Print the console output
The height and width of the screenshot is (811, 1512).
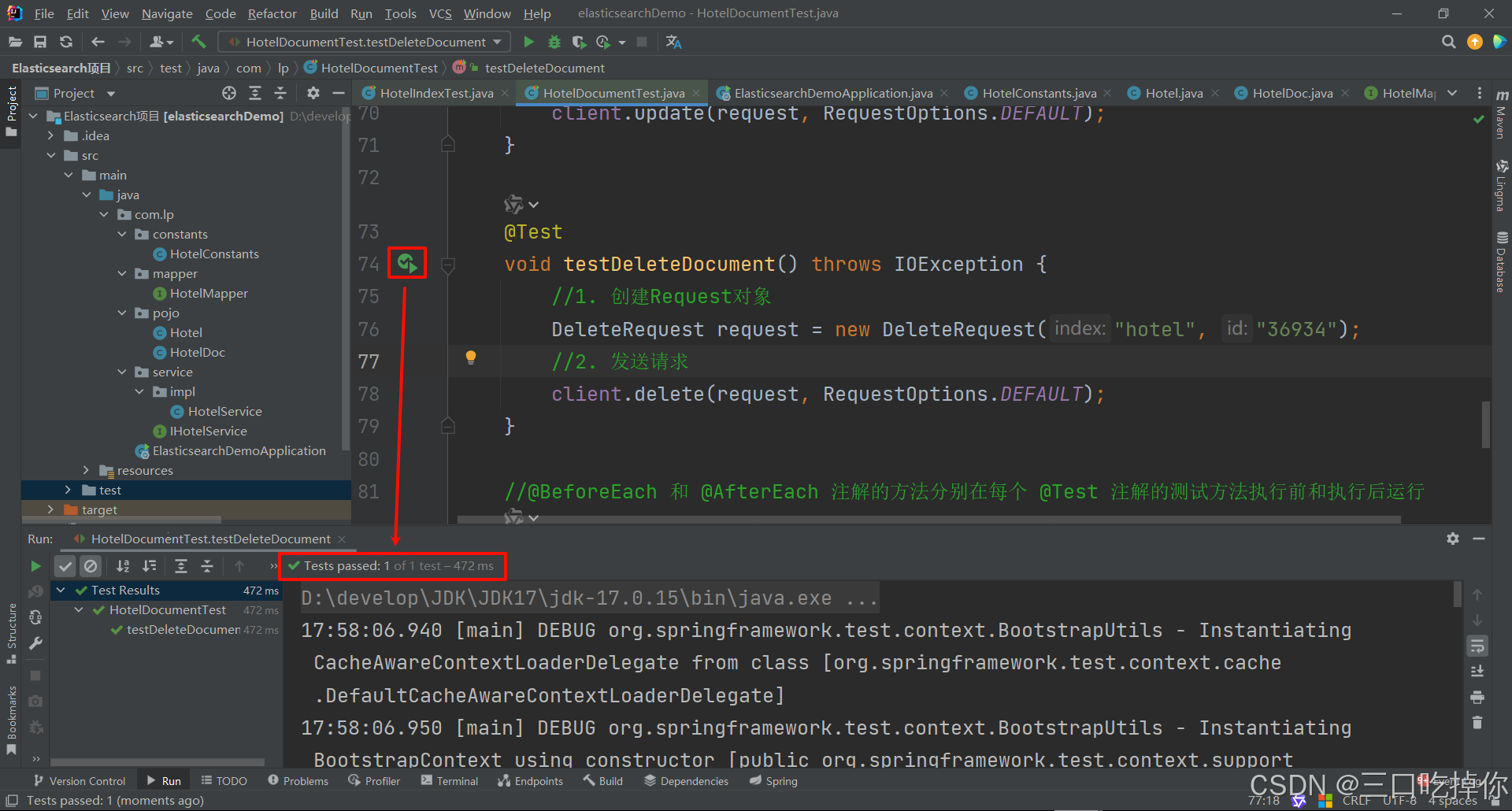coord(1477,698)
